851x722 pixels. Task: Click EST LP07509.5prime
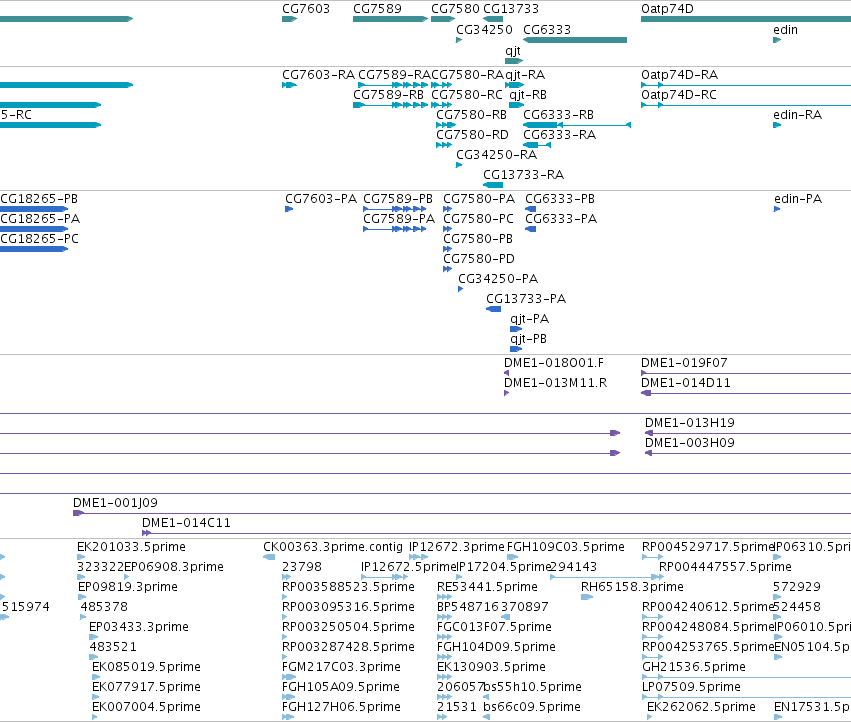(x=691, y=687)
